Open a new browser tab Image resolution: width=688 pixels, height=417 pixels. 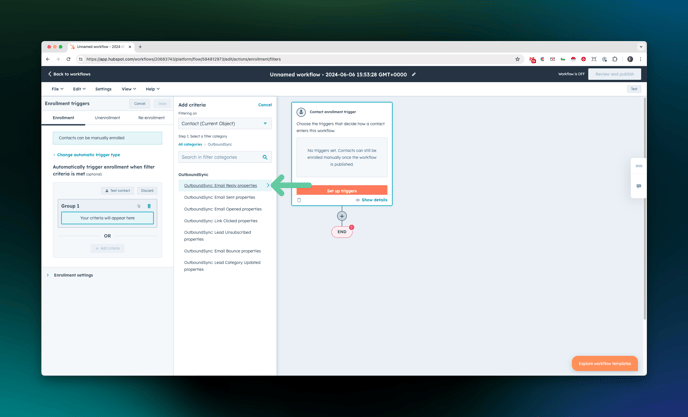[140, 47]
